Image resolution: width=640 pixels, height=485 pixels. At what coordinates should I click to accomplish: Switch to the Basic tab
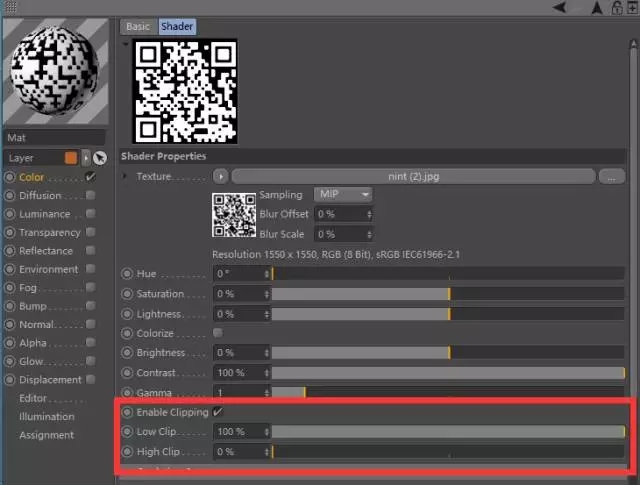point(138,27)
